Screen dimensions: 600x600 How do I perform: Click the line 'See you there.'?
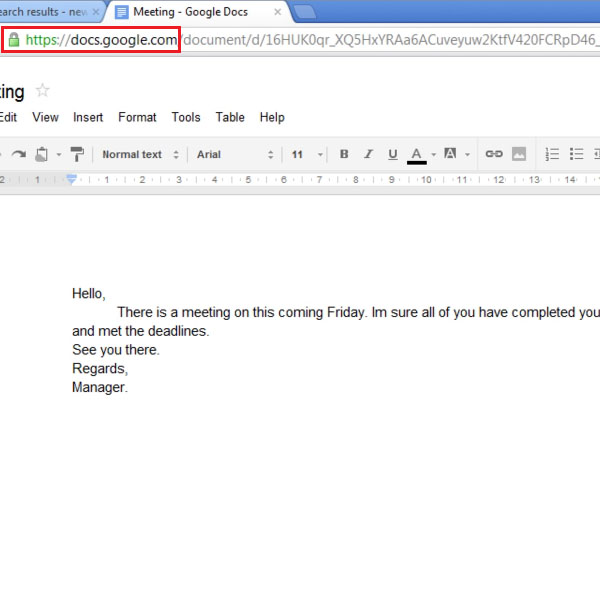coord(116,350)
